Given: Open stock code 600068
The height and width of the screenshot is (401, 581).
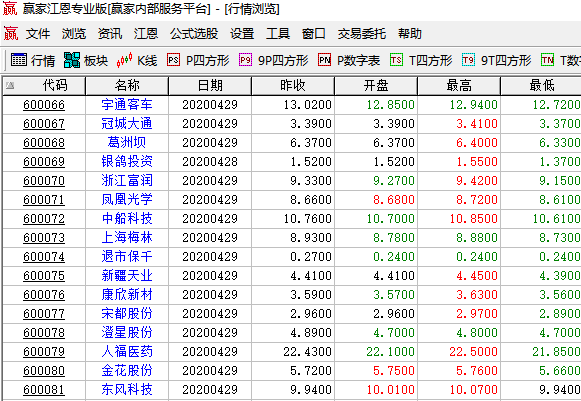Looking at the screenshot, I should click(44, 143).
